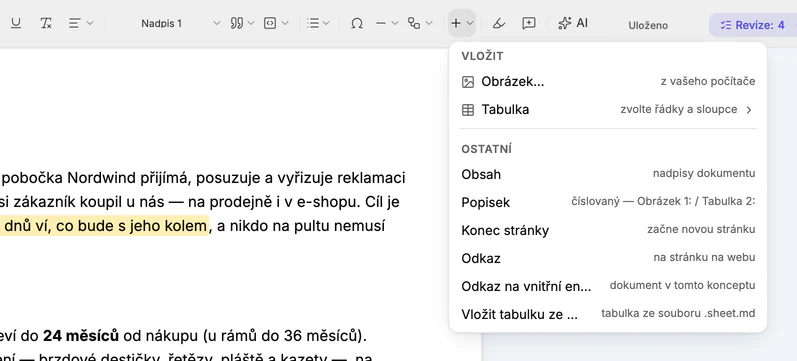Insert Konec stránky page break
The height and width of the screenshot is (361, 797).
click(x=608, y=230)
